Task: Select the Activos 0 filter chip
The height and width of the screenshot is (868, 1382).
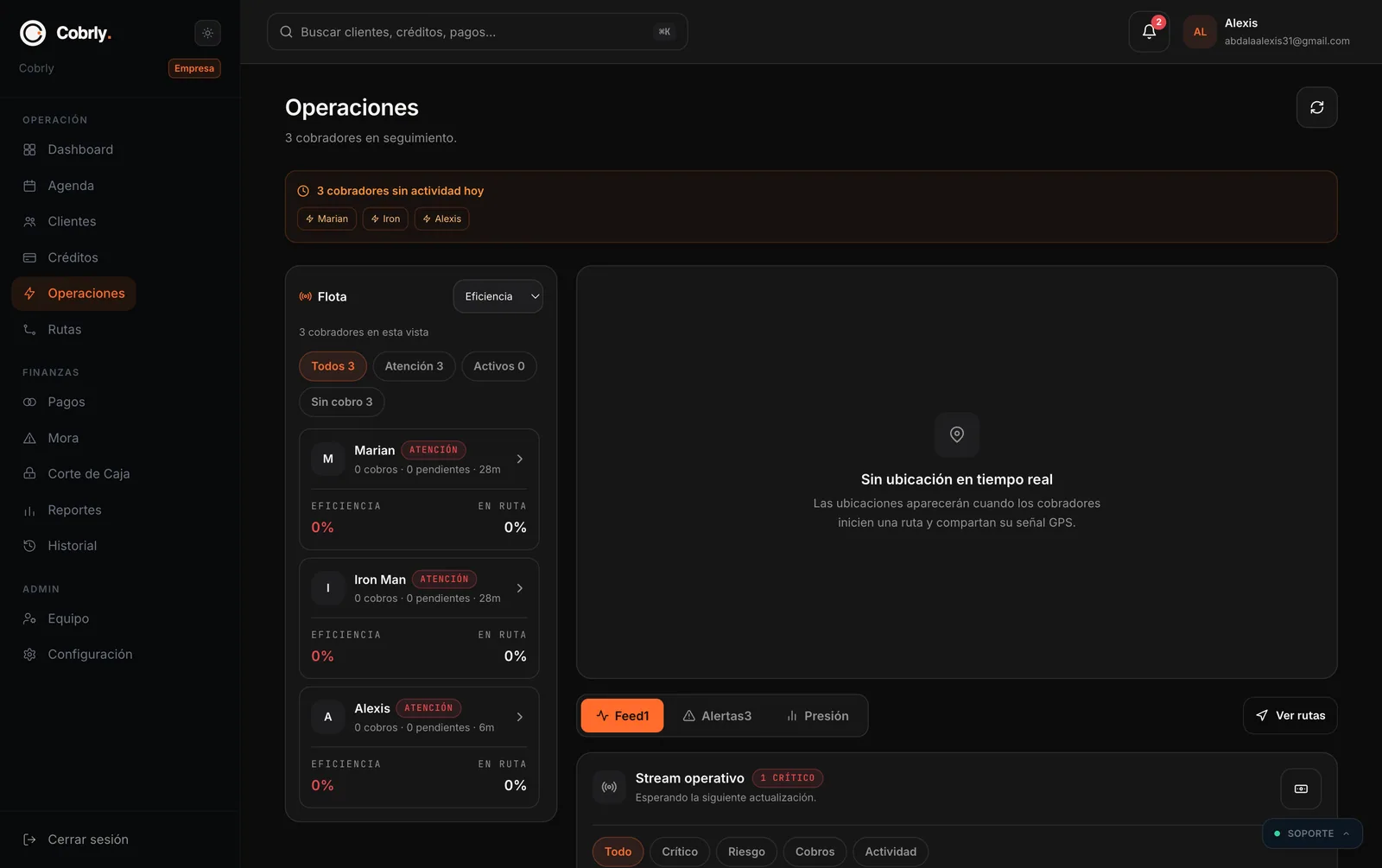Action: pos(499,366)
